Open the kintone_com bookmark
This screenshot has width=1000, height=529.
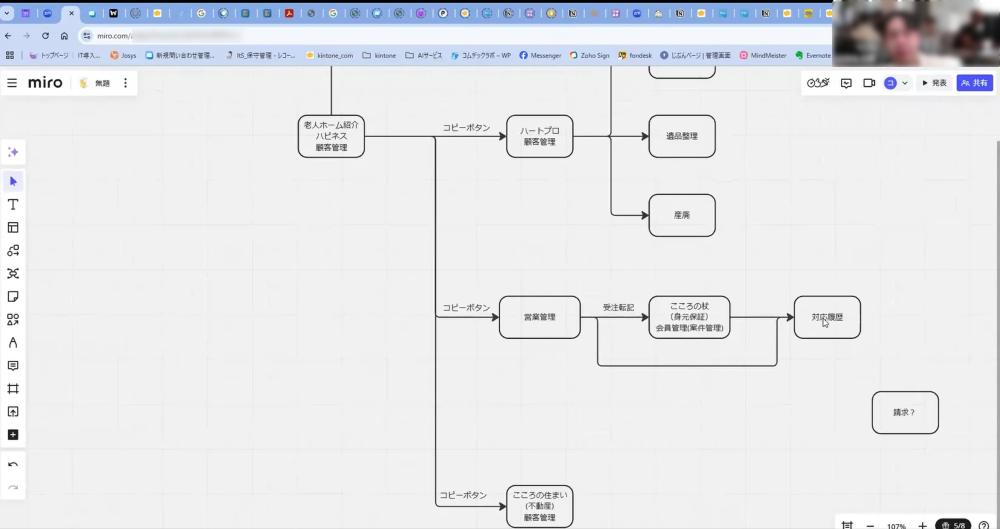tap(329, 56)
